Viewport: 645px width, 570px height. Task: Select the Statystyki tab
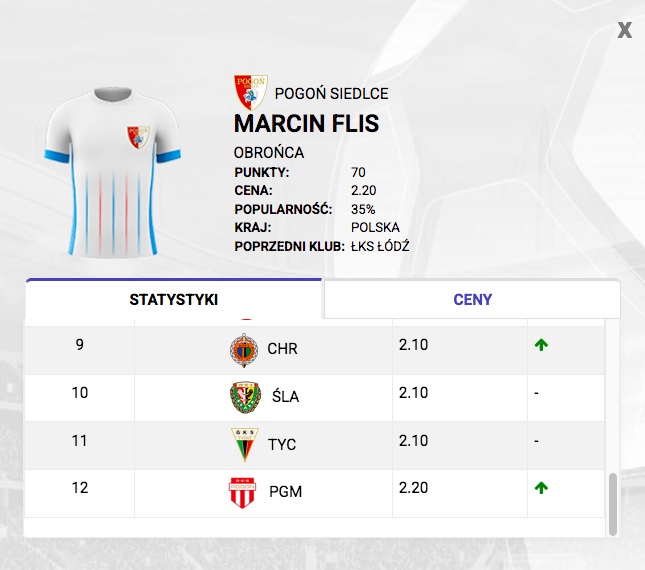tap(174, 300)
